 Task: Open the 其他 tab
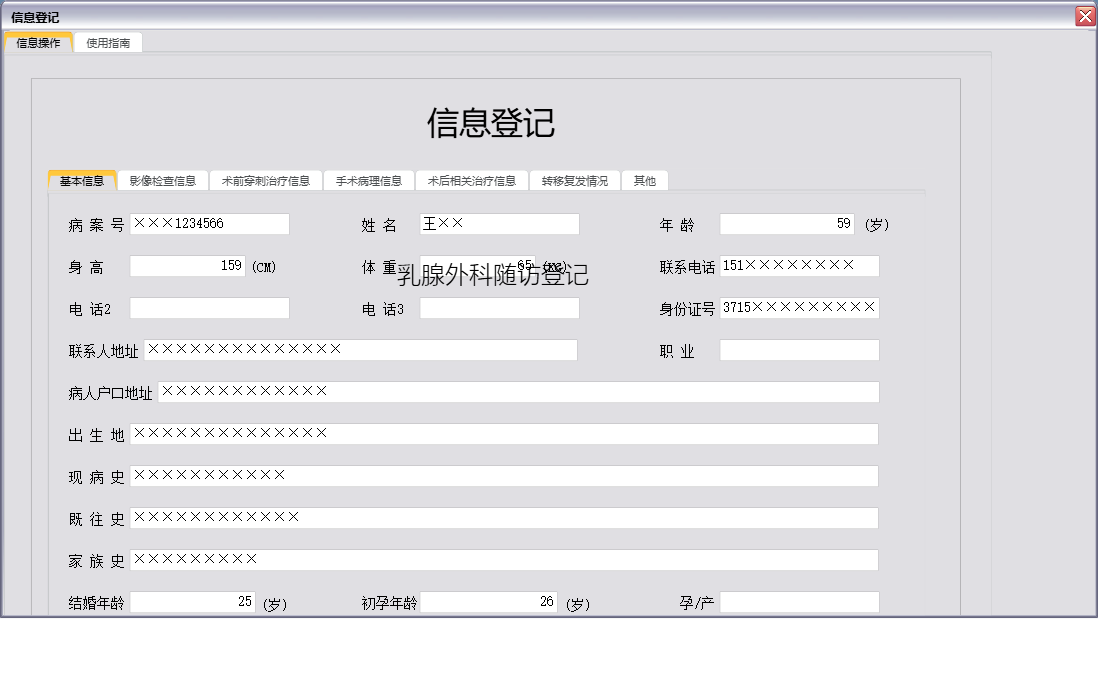[x=644, y=180]
